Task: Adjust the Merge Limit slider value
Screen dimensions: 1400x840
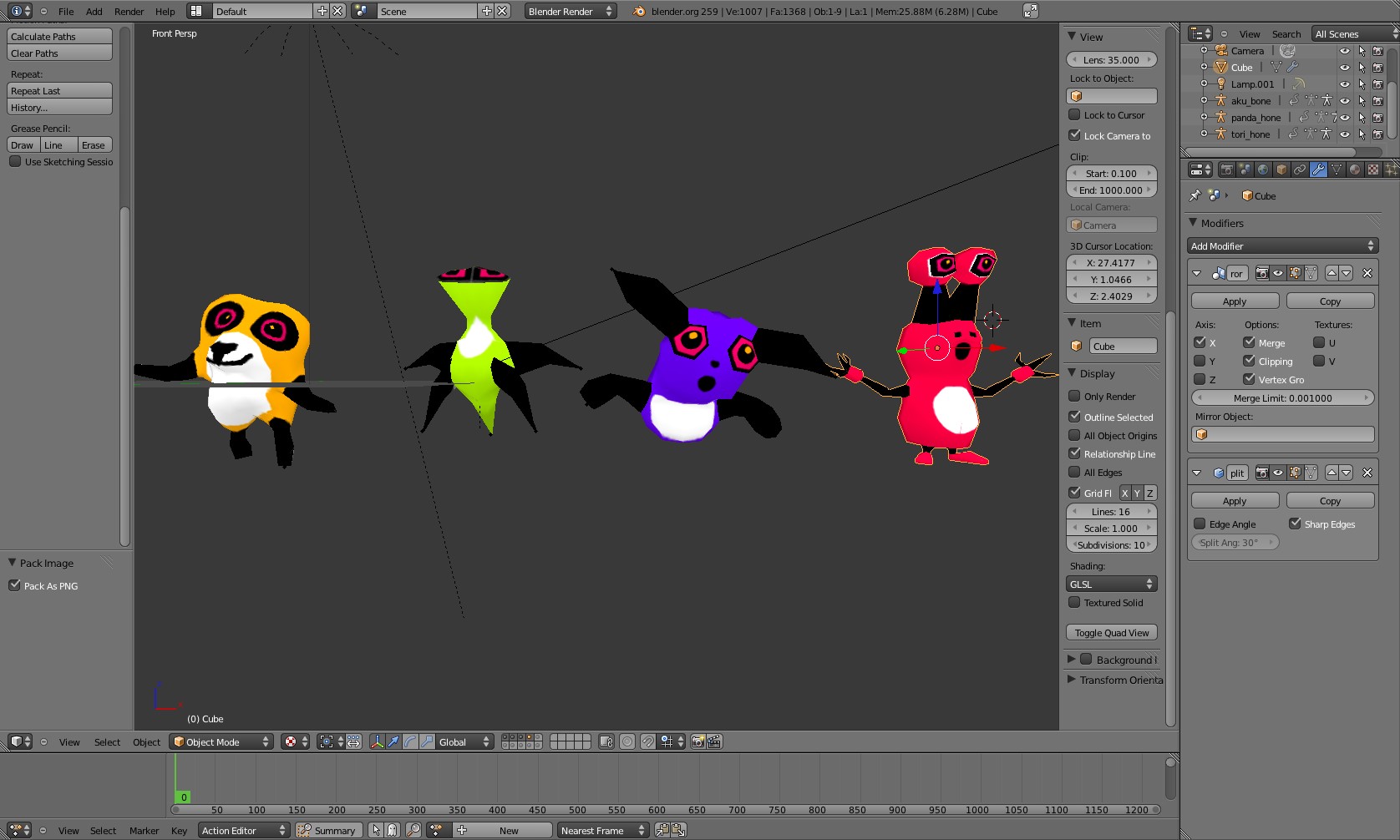Action: (1283, 398)
